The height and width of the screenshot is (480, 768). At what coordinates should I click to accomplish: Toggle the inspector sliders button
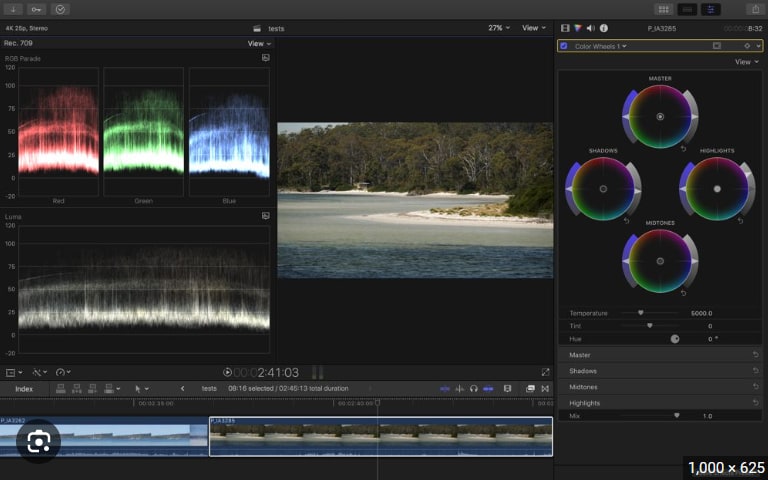pyautogui.click(x=711, y=9)
